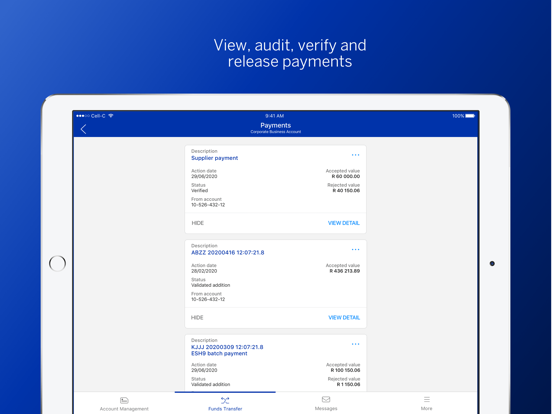Image resolution: width=552 pixels, height=414 pixels.
Task: Open the ABZZ 20200416 12:07:21.8 link
Action: click(x=227, y=253)
